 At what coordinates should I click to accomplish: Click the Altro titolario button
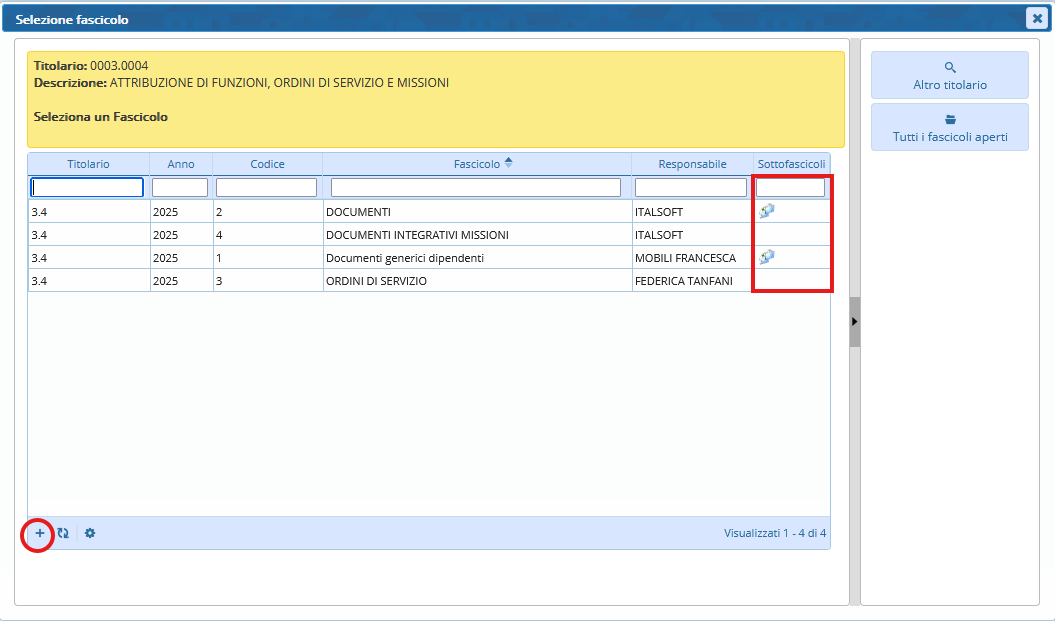coord(949,75)
